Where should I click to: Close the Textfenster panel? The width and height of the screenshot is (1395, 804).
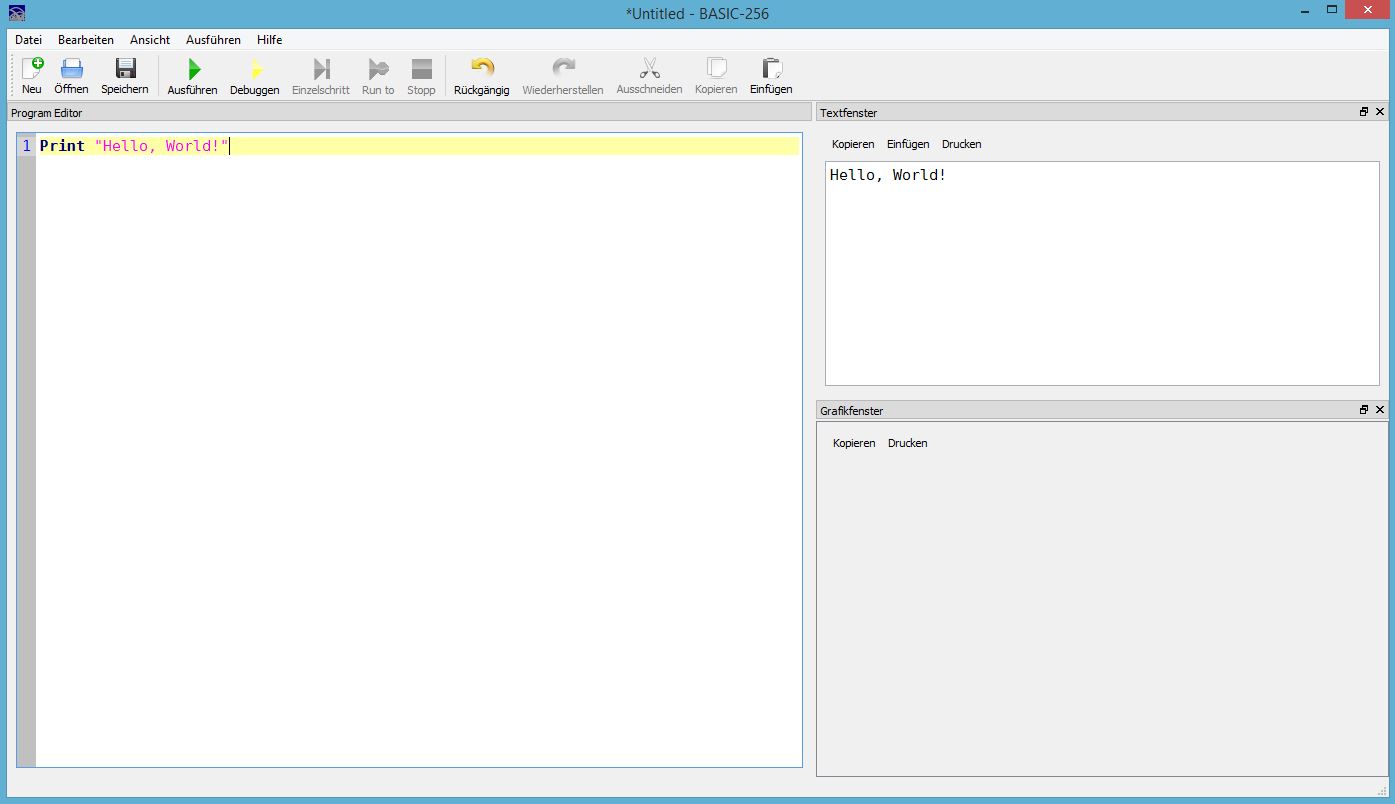(x=1380, y=112)
